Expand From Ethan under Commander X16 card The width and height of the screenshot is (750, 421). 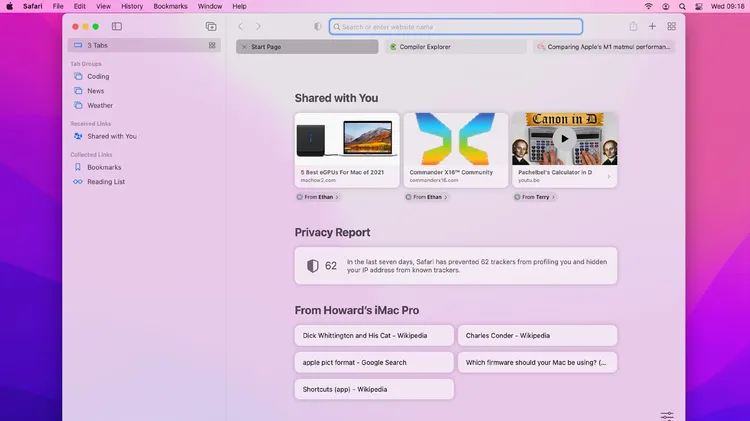[x=427, y=197]
